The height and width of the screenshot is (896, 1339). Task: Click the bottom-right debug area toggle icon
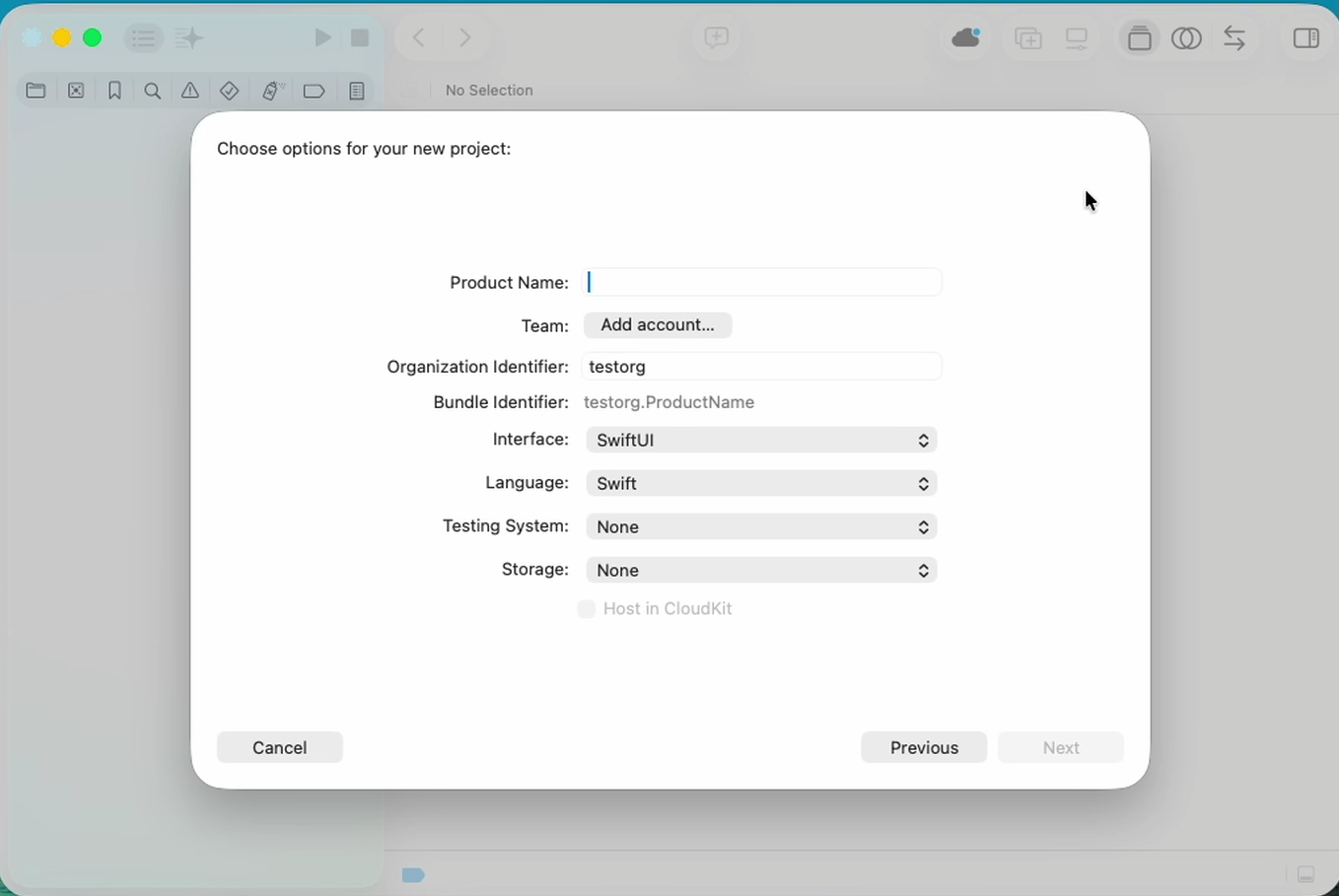click(x=1305, y=874)
